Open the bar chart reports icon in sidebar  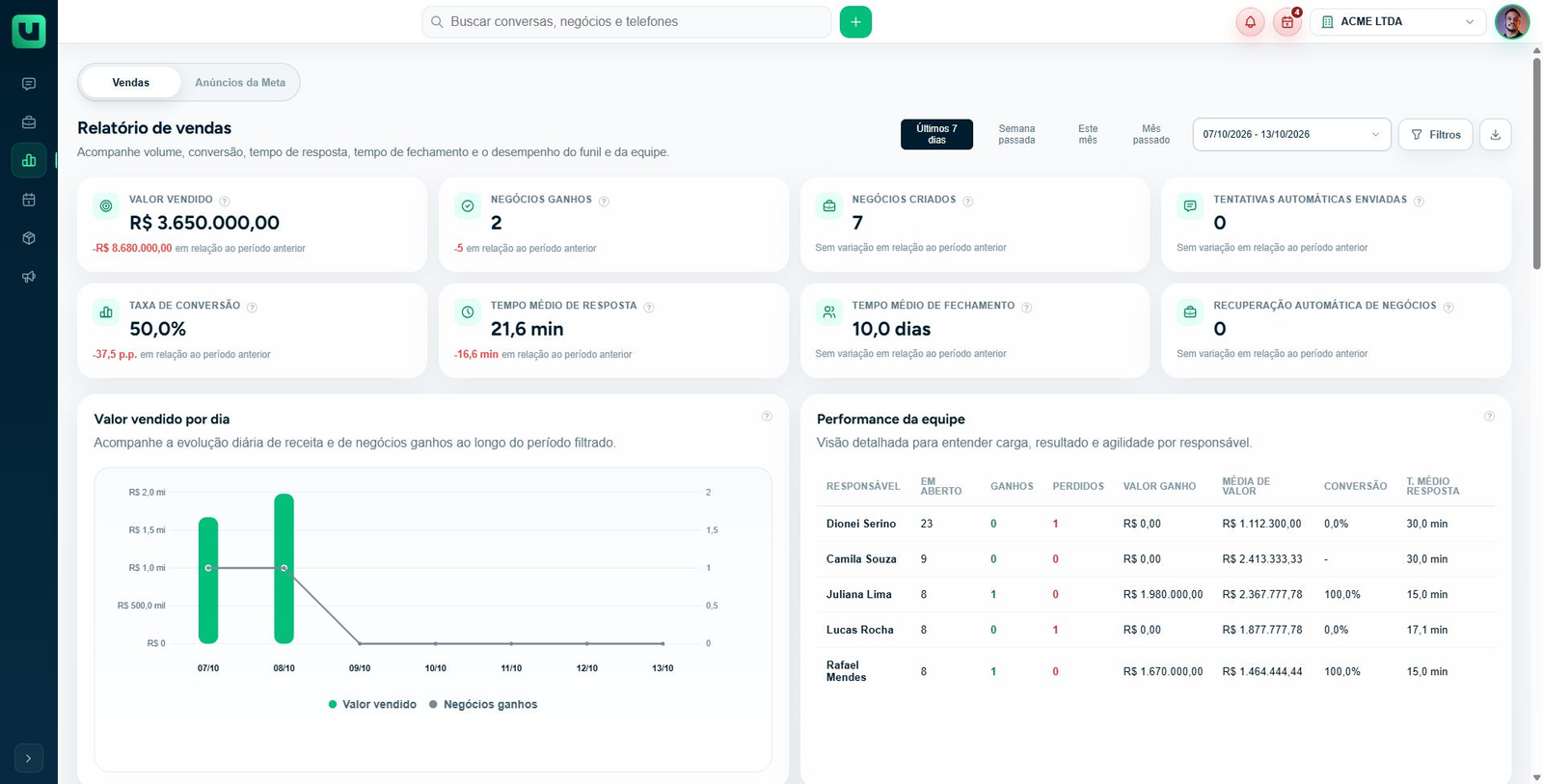(x=29, y=160)
